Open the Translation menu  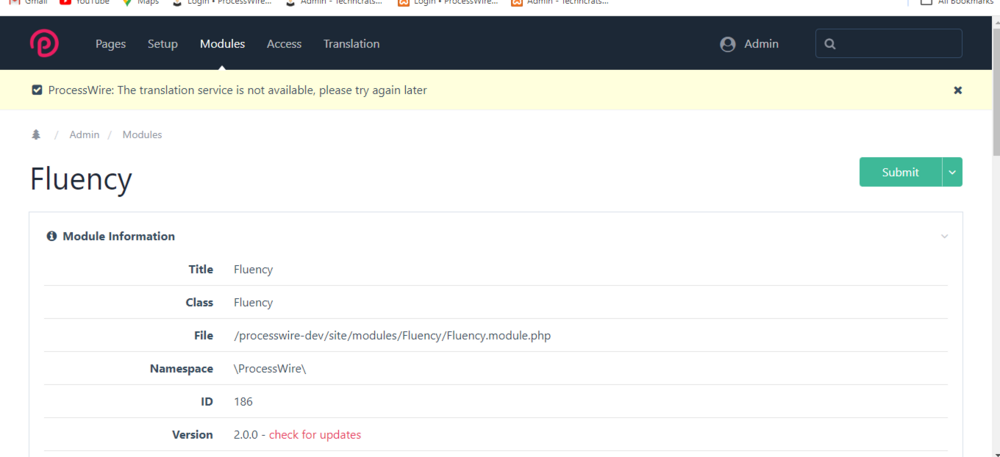[x=351, y=44]
